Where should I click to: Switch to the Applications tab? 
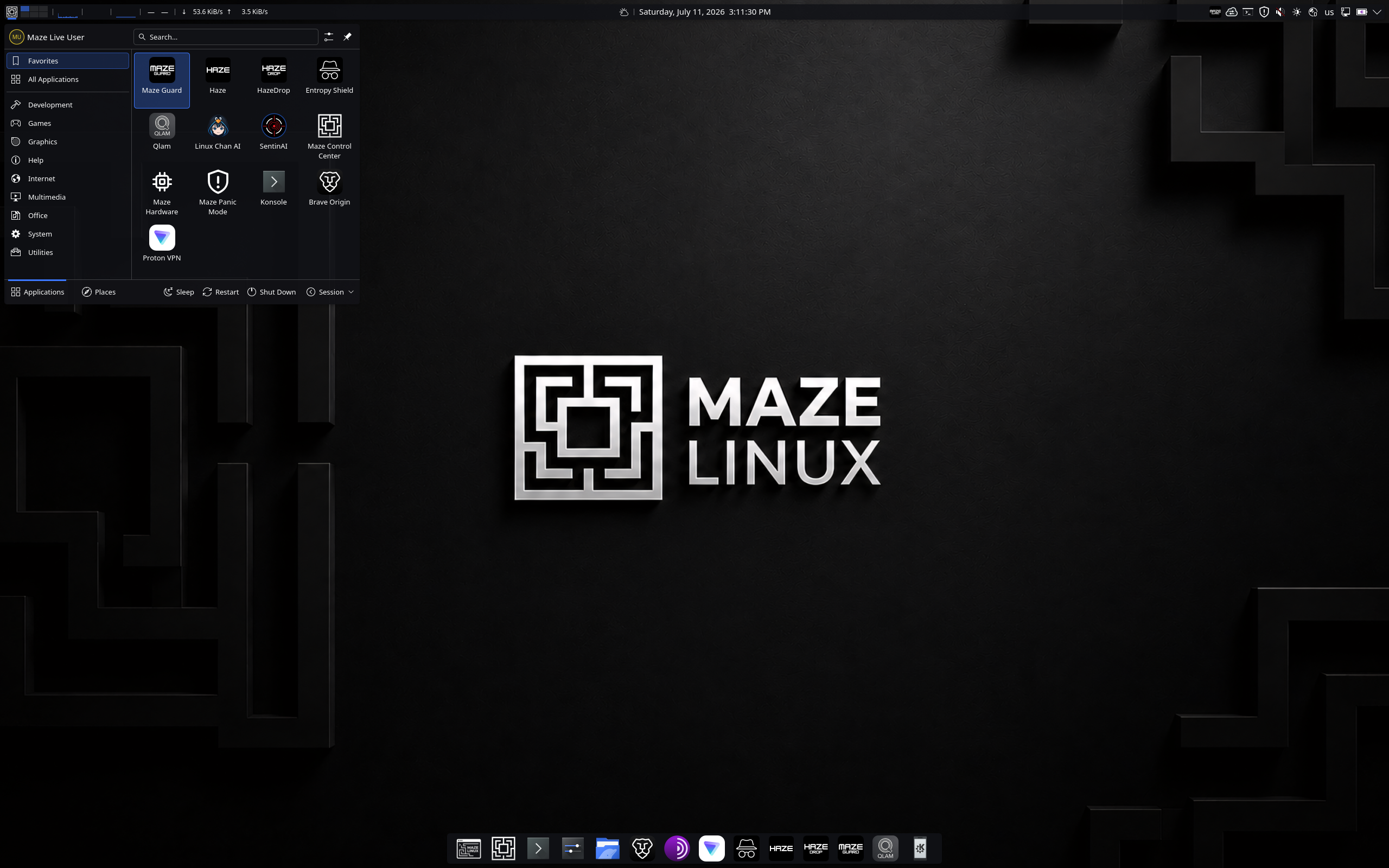[x=37, y=292]
